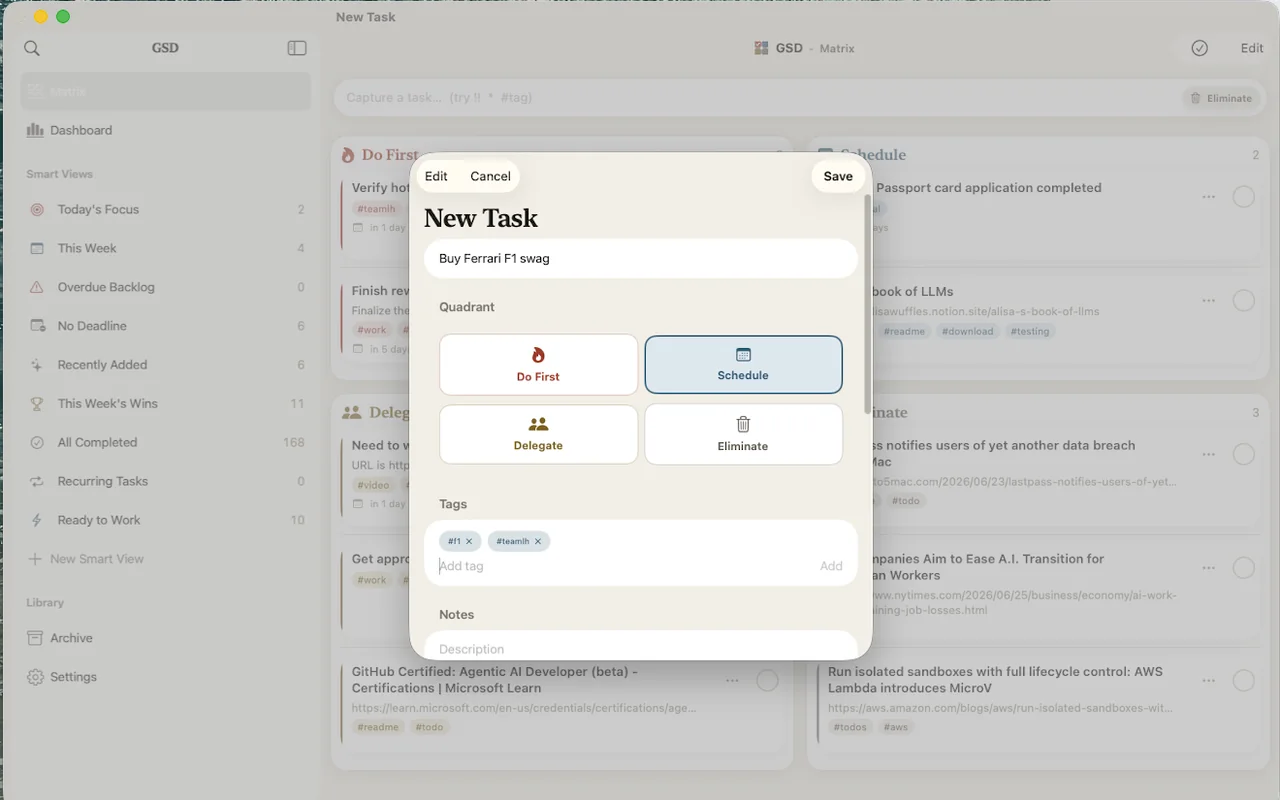Click the #readme tag on GitHub task
Screen dimensions: 1280x800
[378, 727]
